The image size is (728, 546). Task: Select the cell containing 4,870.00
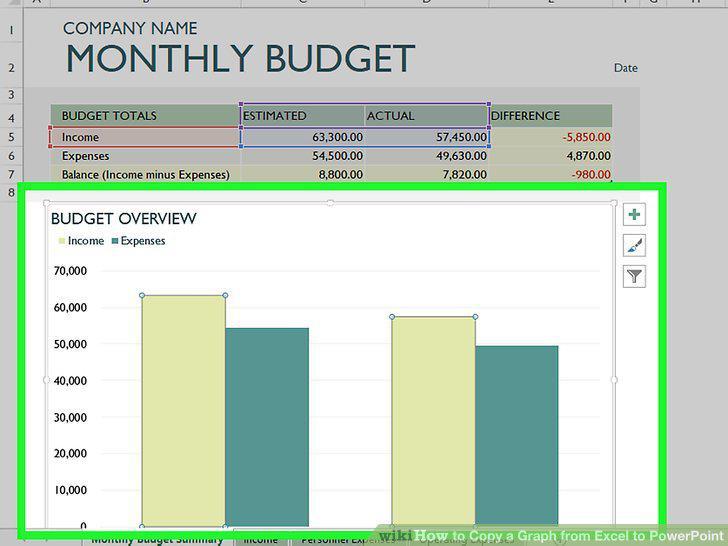point(551,156)
